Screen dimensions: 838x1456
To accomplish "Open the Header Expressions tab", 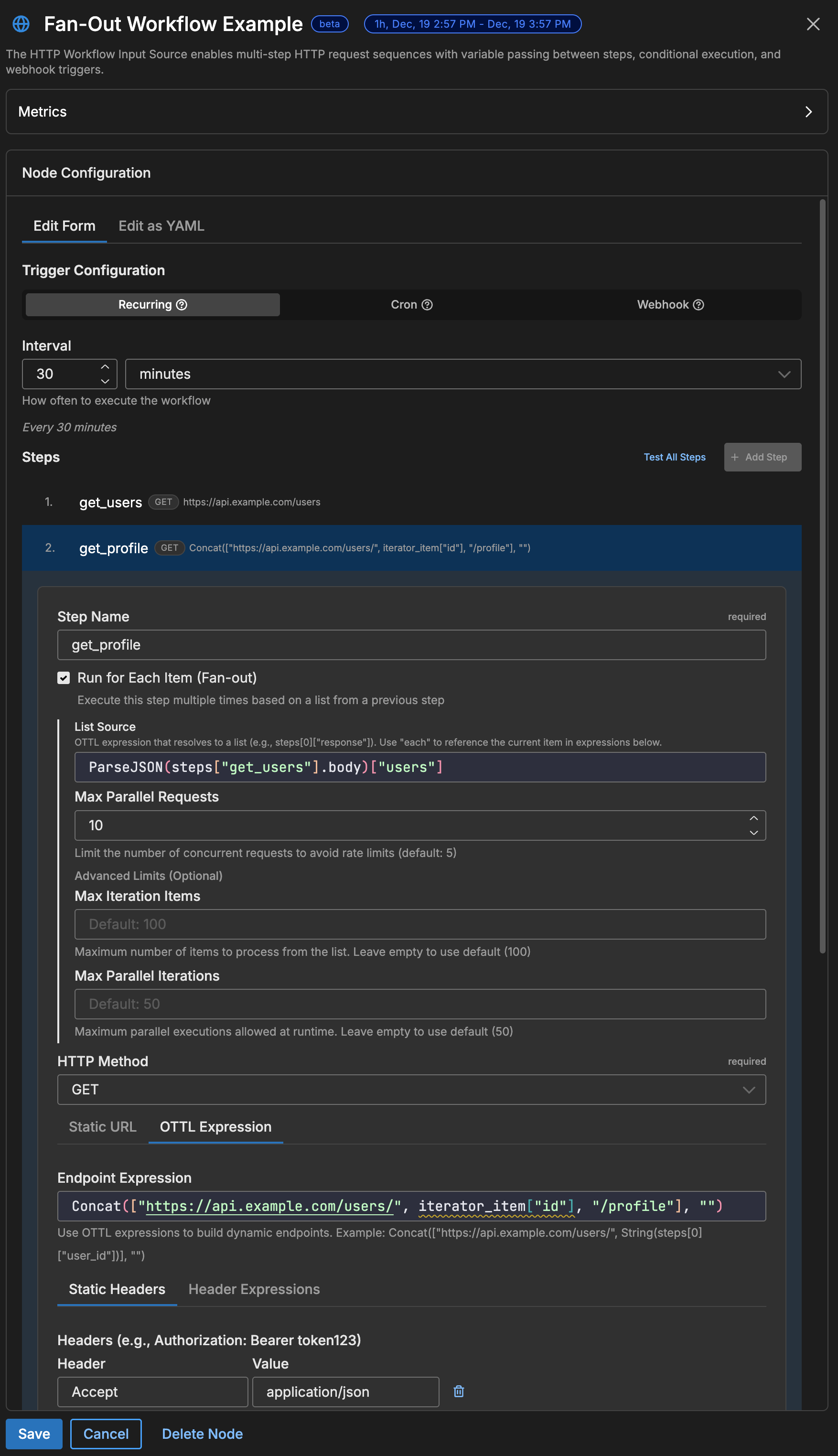I will click(x=254, y=1289).
